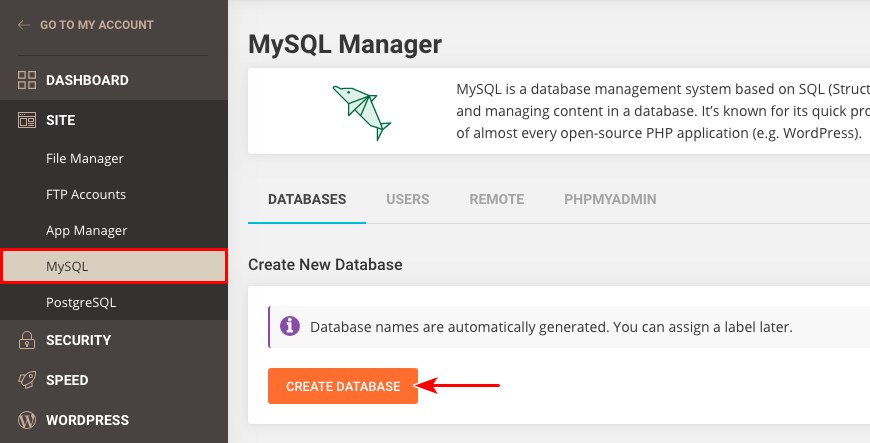Screen dimensions: 870x443
Task: Select the MySQL sidebar entry
Action: coord(114,266)
